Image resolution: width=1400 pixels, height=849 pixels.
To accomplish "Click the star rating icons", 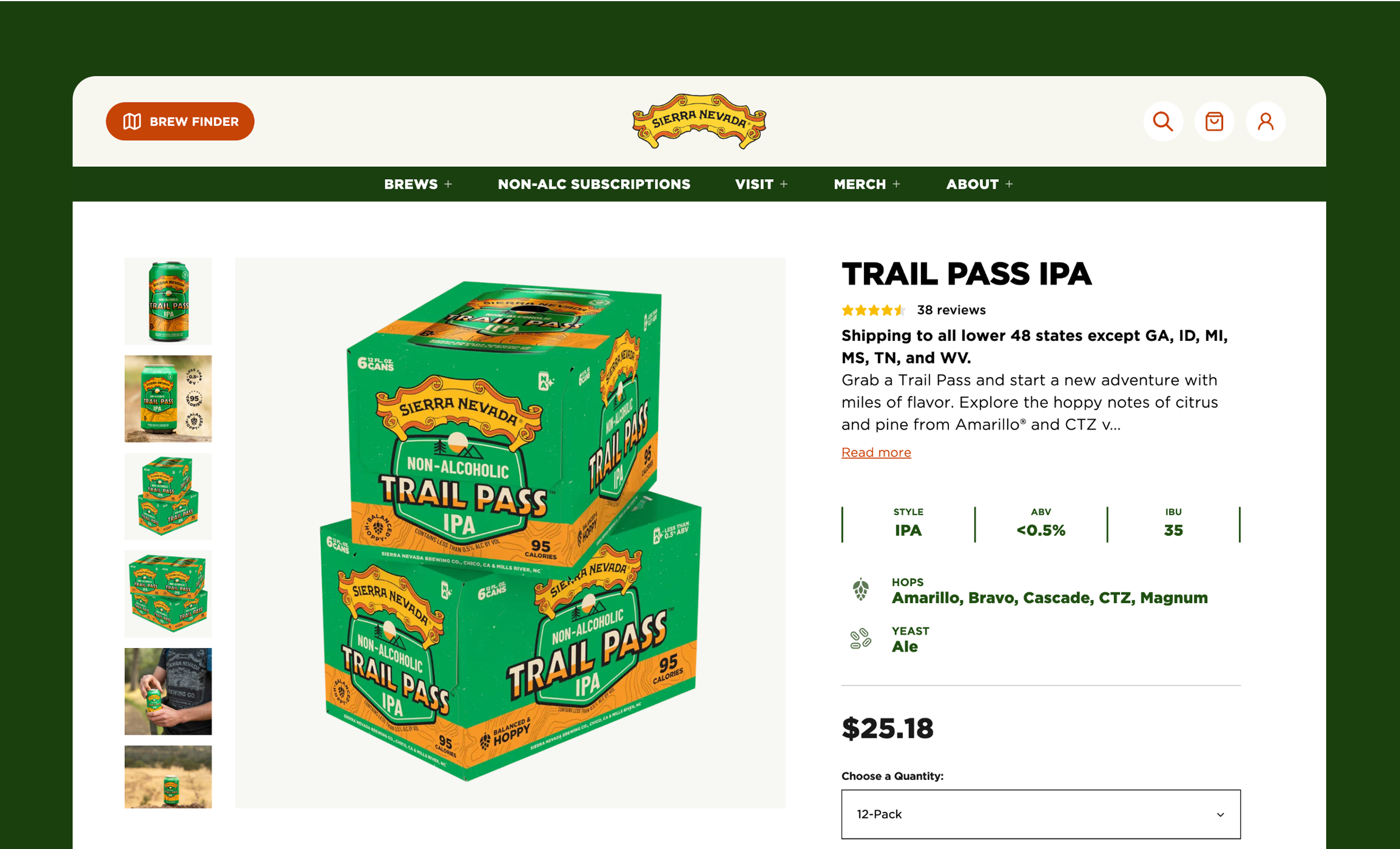I will pyautogui.click(x=873, y=310).
